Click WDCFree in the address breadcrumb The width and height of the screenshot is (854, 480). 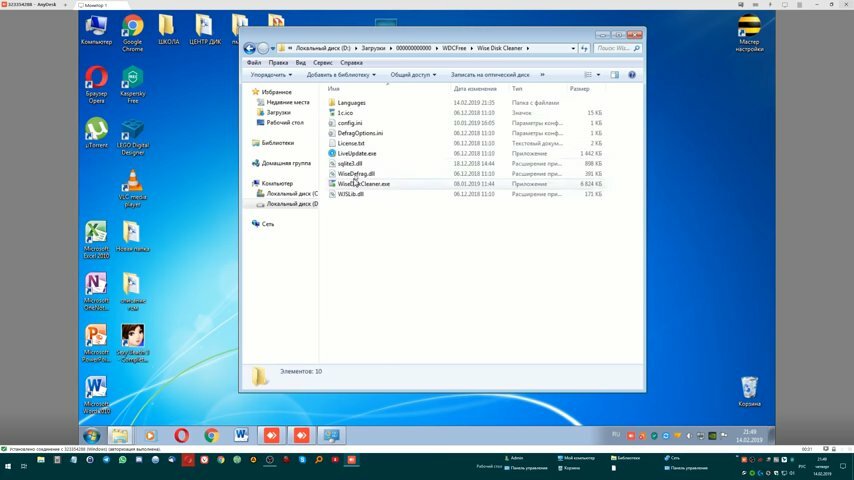(x=454, y=48)
